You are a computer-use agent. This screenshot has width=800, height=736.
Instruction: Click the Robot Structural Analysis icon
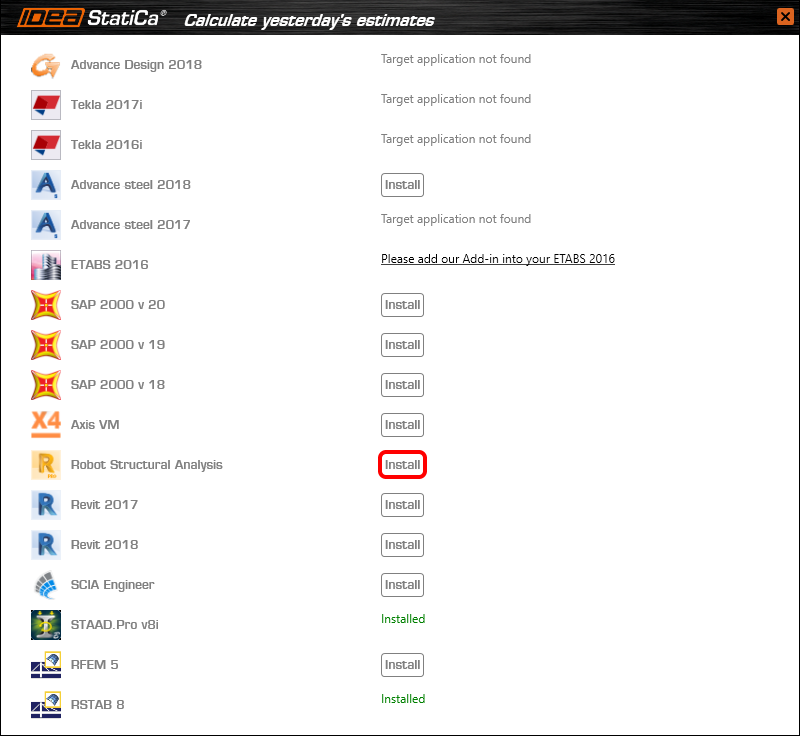click(x=45, y=465)
